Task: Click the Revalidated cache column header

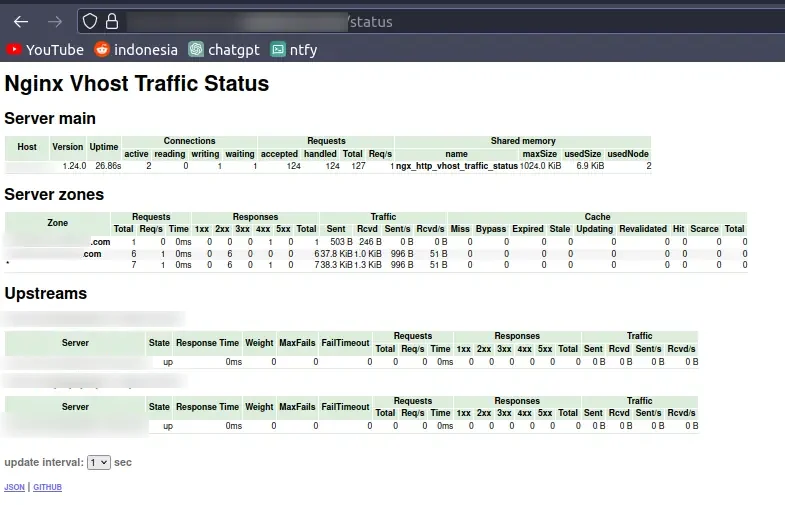Action: [643, 229]
